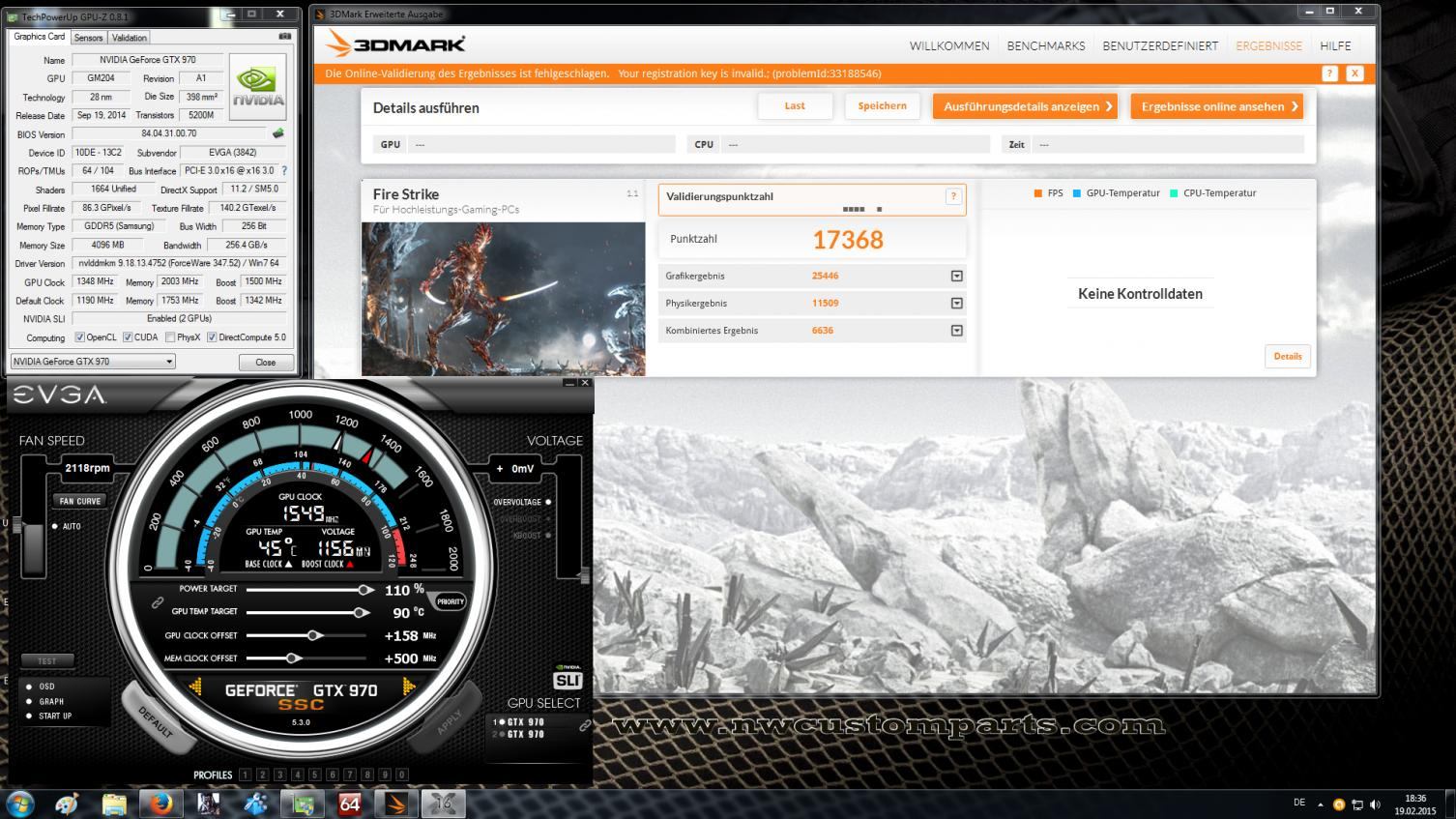Screen dimensions: 1456x819
Task: Toggle the DirectCompute 5.0 checkbox
Action: [212, 337]
